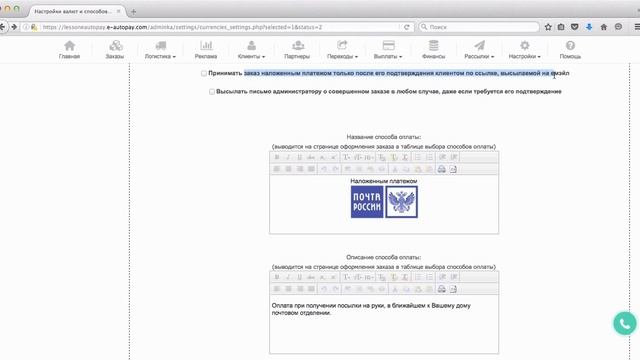Align text left in payment name editor
Screen dimensions: 640x360
pyautogui.click(x=277, y=169)
